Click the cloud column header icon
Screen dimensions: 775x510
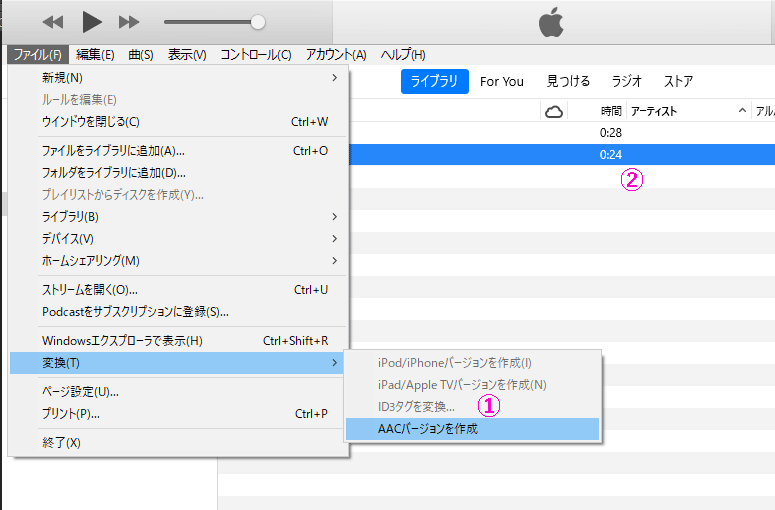click(x=554, y=112)
